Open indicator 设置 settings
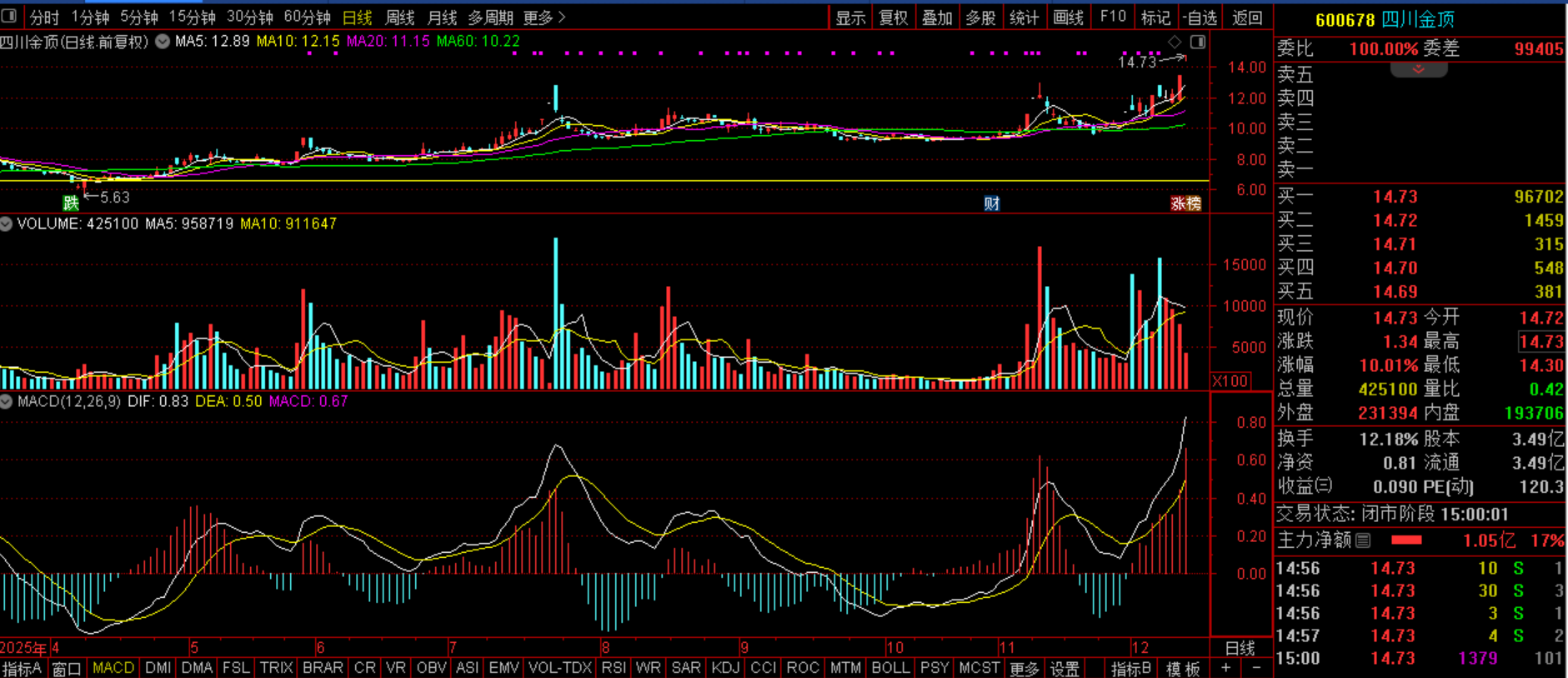 [1065, 669]
